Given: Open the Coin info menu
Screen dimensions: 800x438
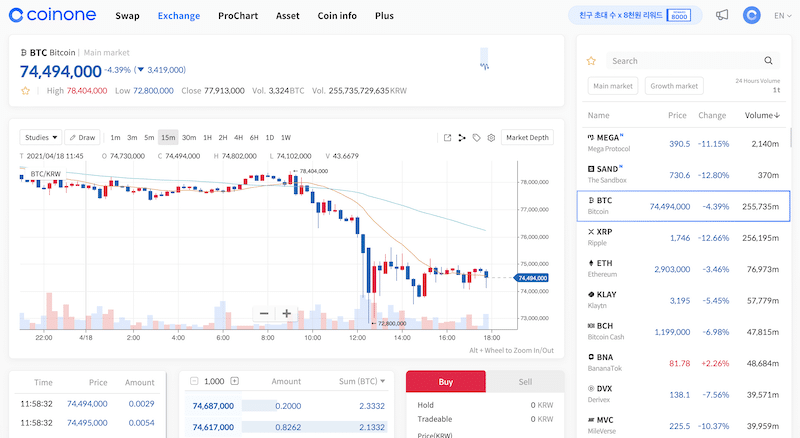Looking at the screenshot, I should tap(337, 16).
